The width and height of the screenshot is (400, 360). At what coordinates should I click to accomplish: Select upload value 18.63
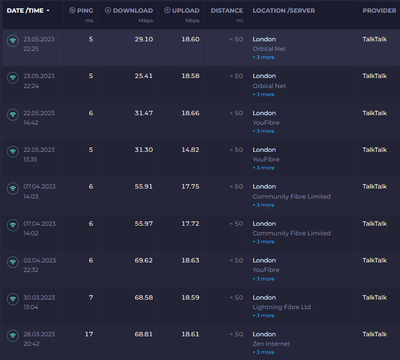coord(191,260)
